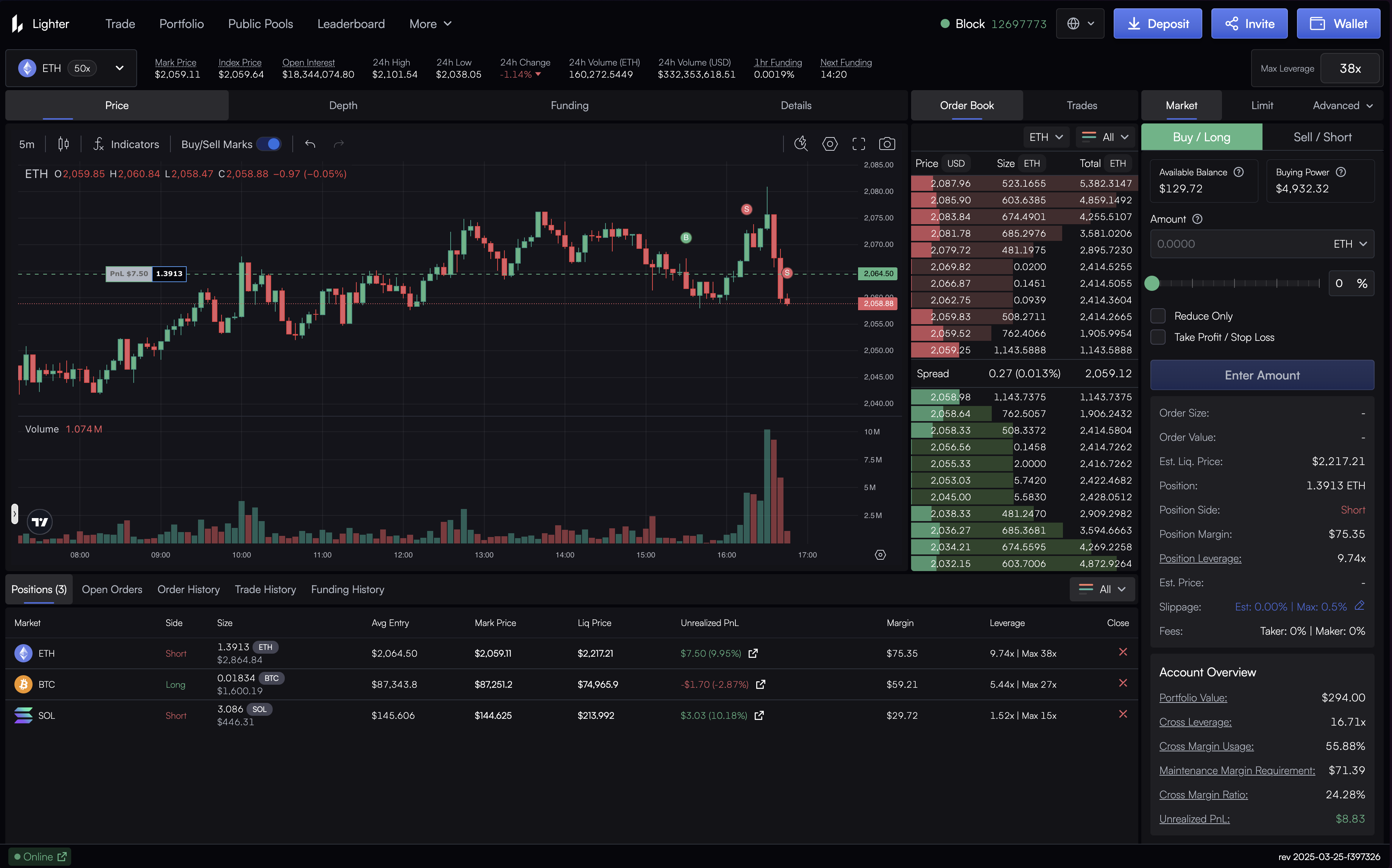Enter fullscreen chart mode
Viewport: 1392px width, 868px height.
[x=858, y=144]
